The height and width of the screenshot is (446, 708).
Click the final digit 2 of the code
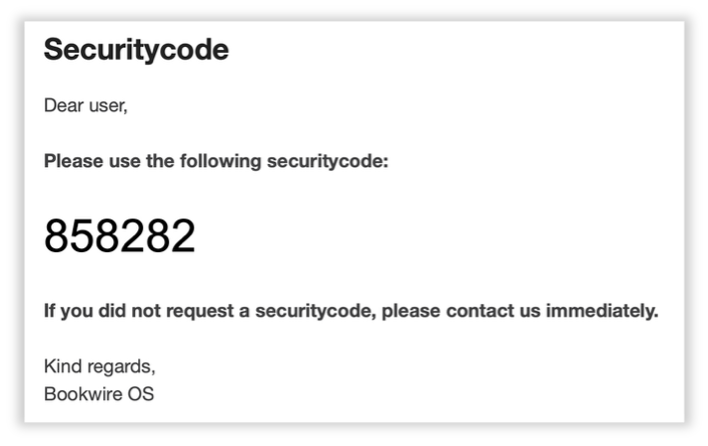pos(183,236)
